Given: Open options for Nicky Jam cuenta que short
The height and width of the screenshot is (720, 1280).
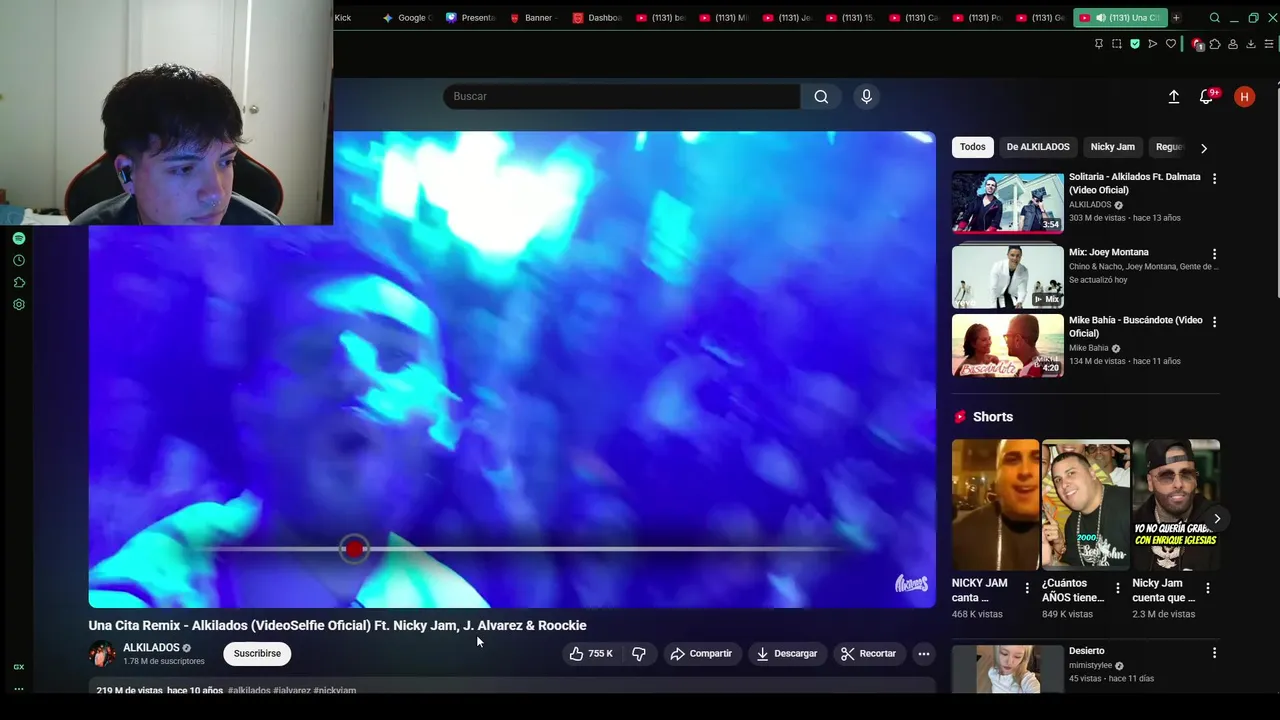Looking at the screenshot, I should (x=1207, y=588).
